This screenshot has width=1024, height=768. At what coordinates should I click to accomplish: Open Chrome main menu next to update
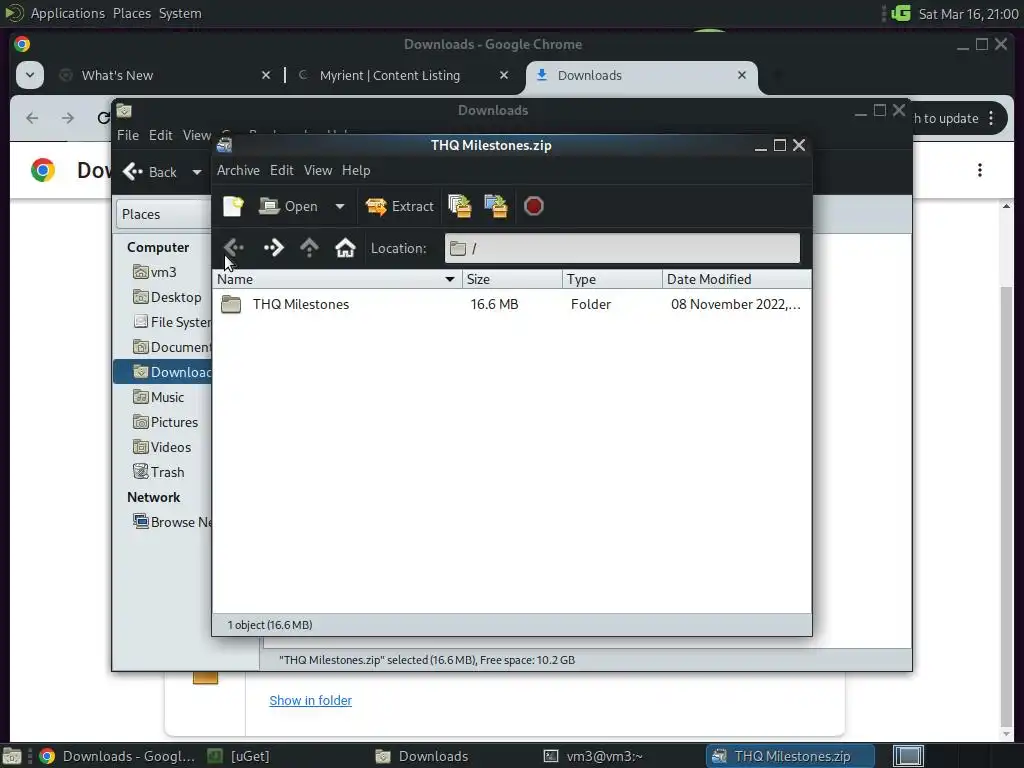click(x=991, y=118)
